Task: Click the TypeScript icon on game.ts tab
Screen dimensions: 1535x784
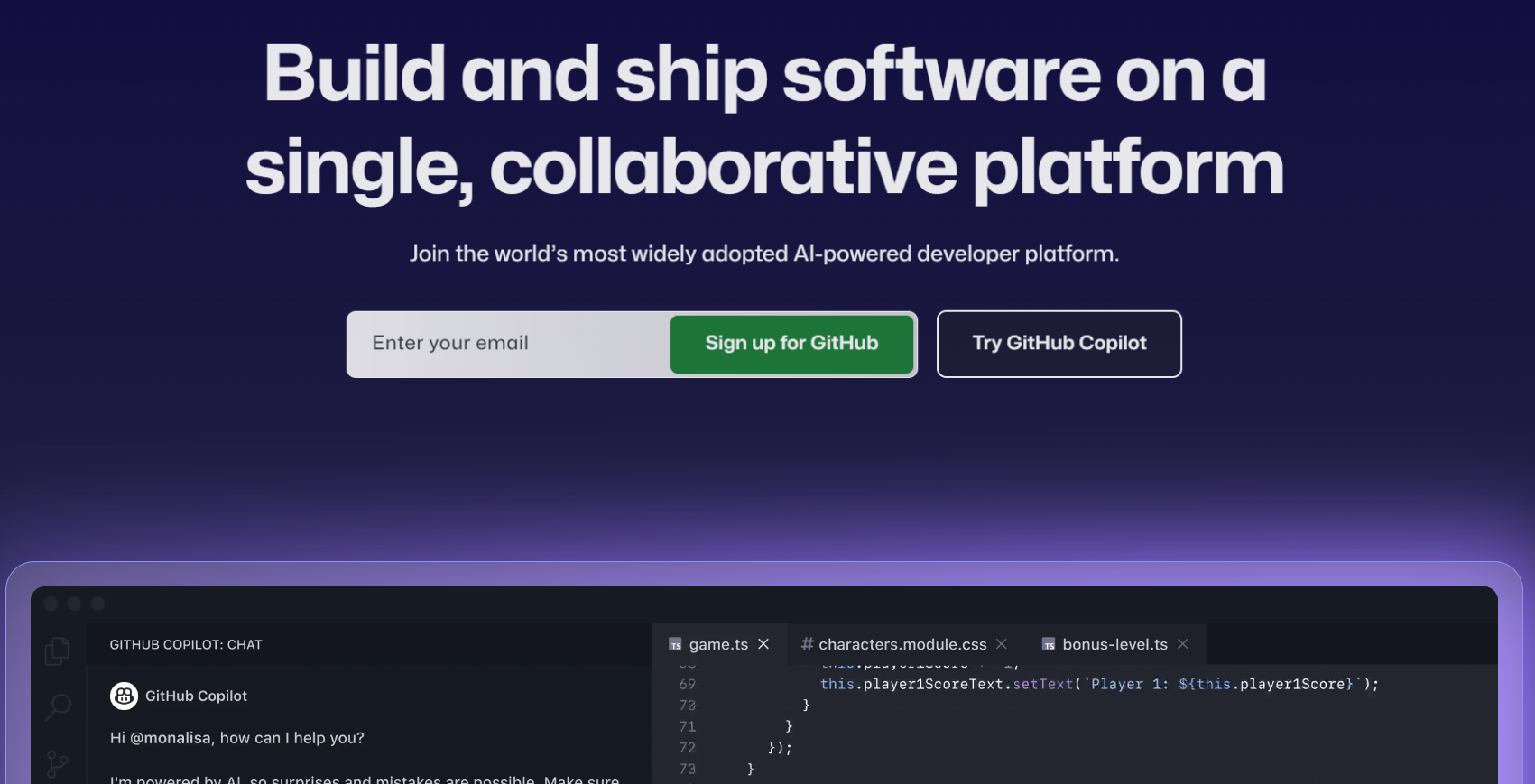Action: [x=675, y=644]
